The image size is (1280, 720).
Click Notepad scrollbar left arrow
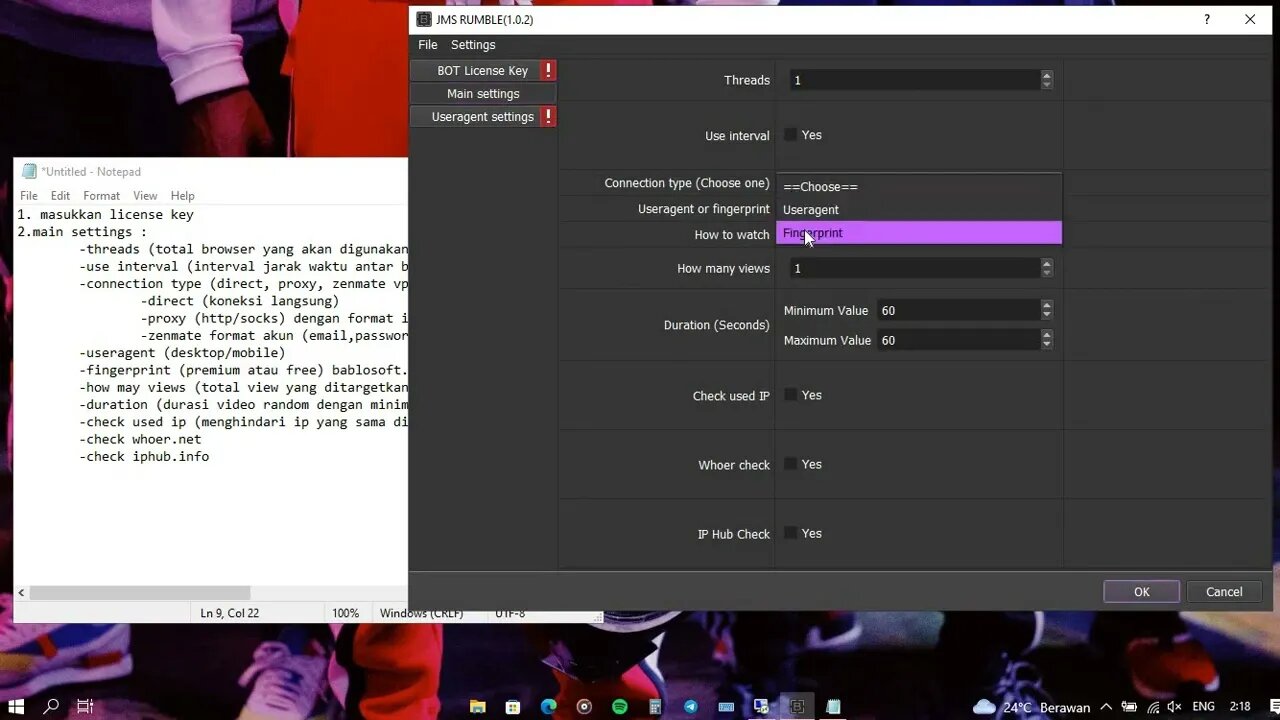(21, 593)
